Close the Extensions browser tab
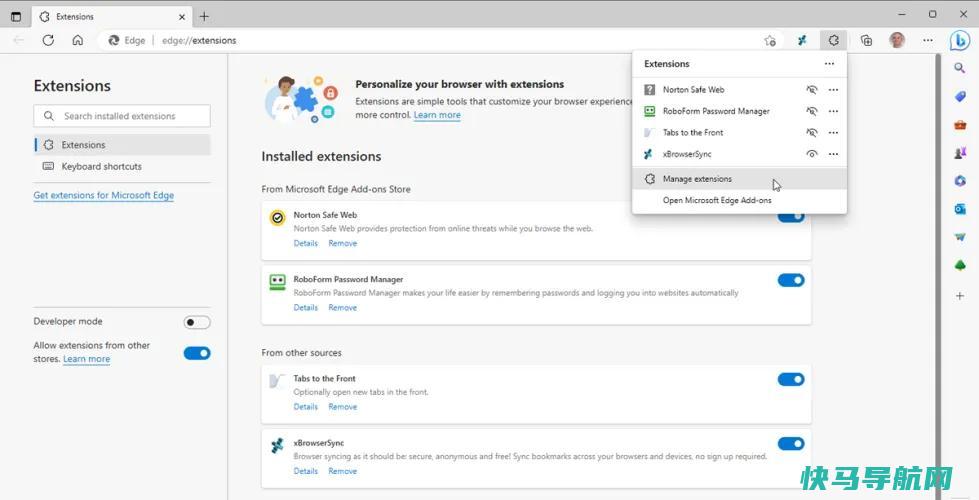The image size is (979, 500). (182, 17)
